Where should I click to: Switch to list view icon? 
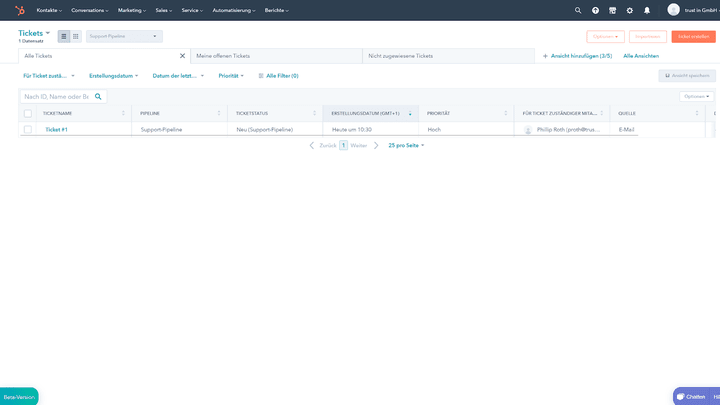pos(64,36)
